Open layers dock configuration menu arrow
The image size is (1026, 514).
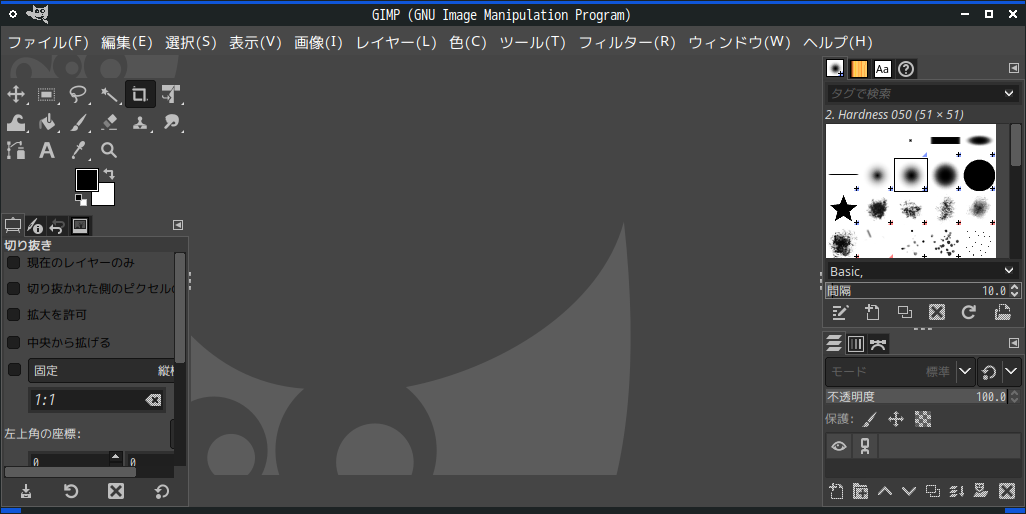pyautogui.click(x=1014, y=343)
